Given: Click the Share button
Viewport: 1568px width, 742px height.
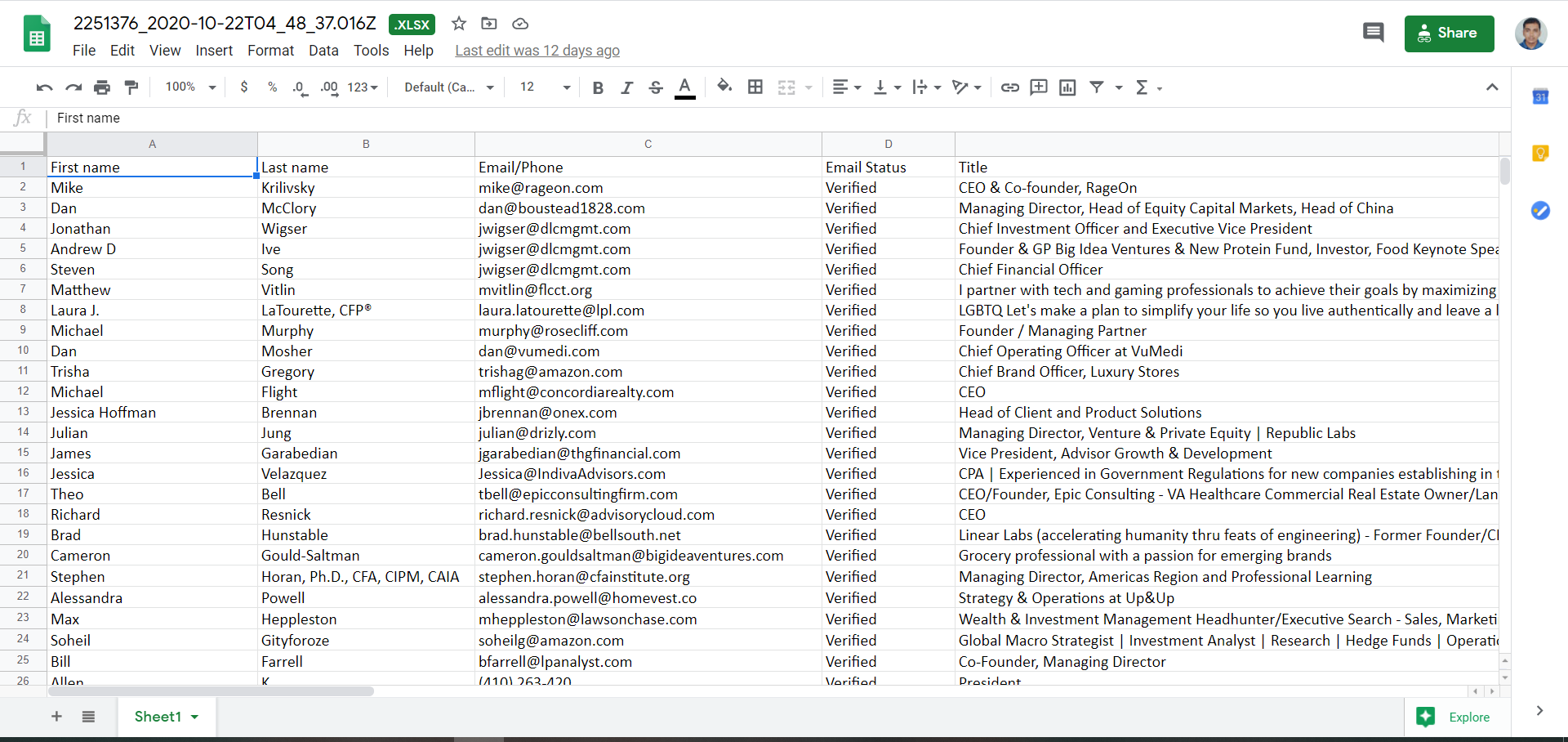Looking at the screenshot, I should (1448, 34).
